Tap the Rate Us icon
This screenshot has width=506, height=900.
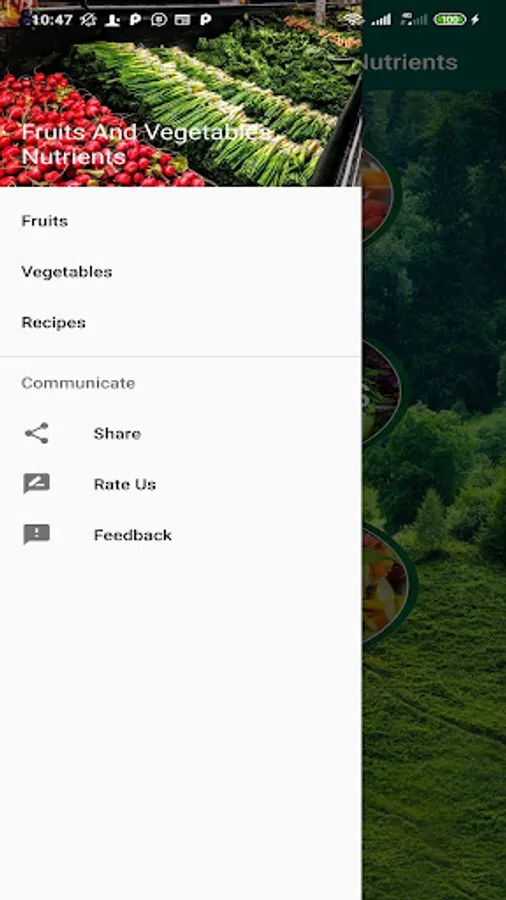click(37, 484)
